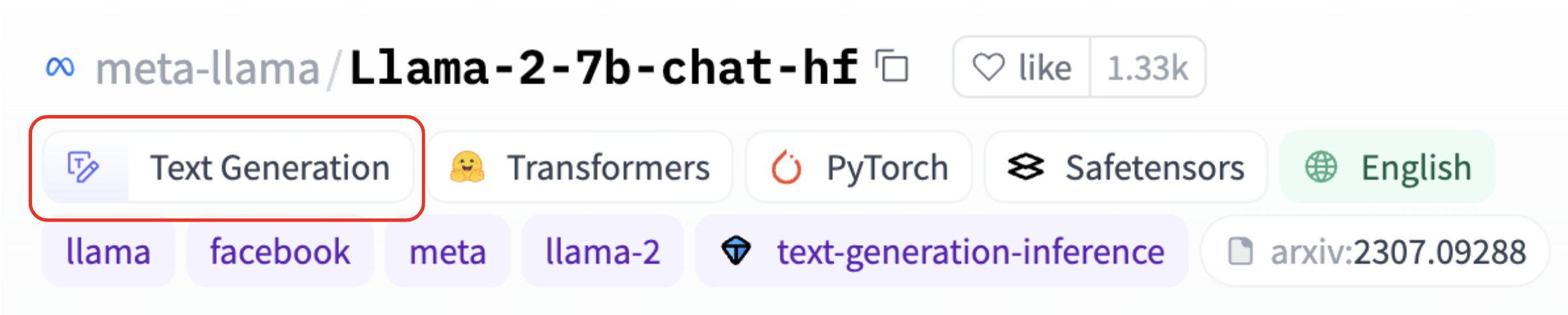This screenshot has width=1568, height=315.
Task: Click the Meta infinity logo icon
Action: pos(60,67)
